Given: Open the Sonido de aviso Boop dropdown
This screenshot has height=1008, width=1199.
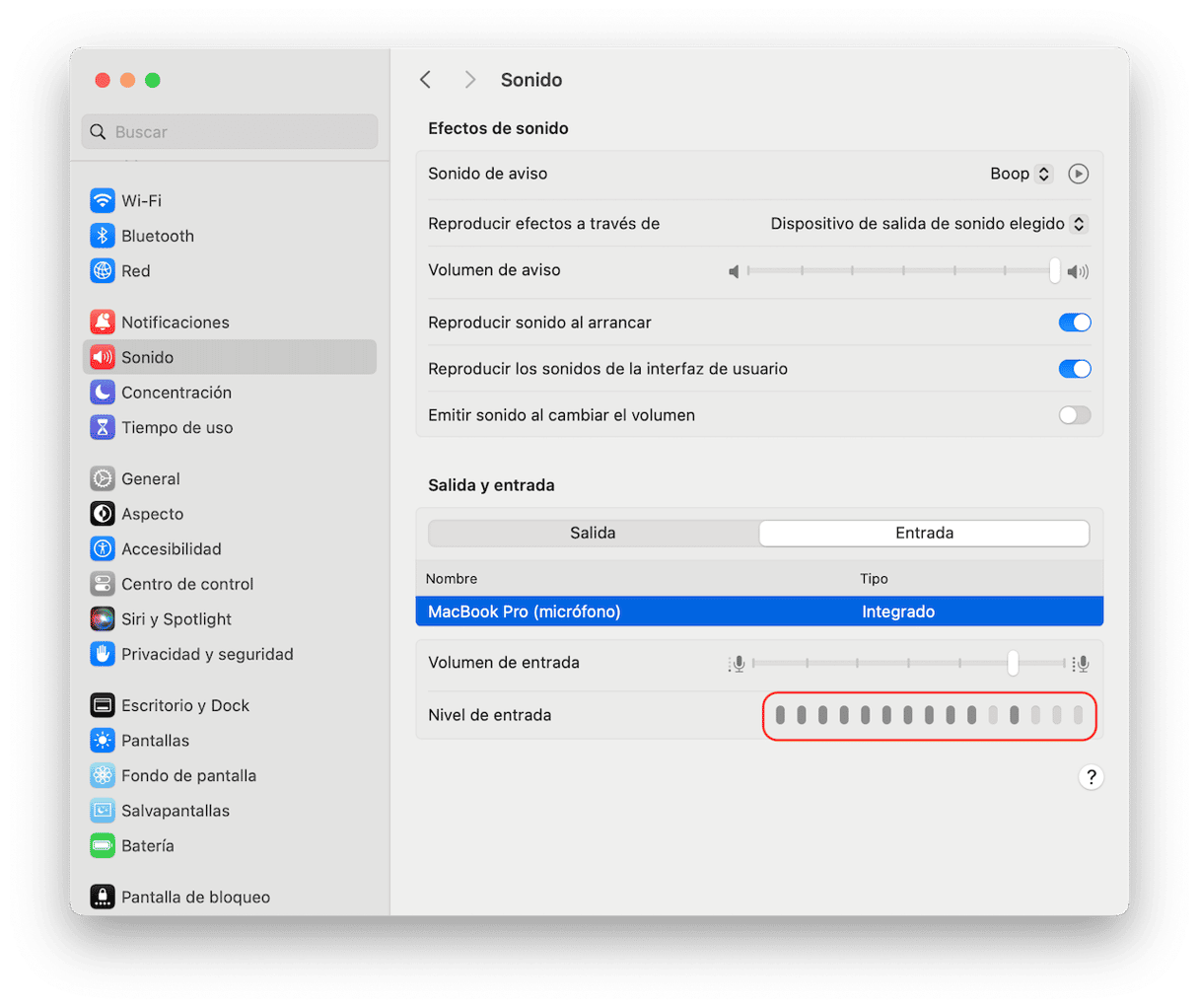Looking at the screenshot, I should (1021, 174).
